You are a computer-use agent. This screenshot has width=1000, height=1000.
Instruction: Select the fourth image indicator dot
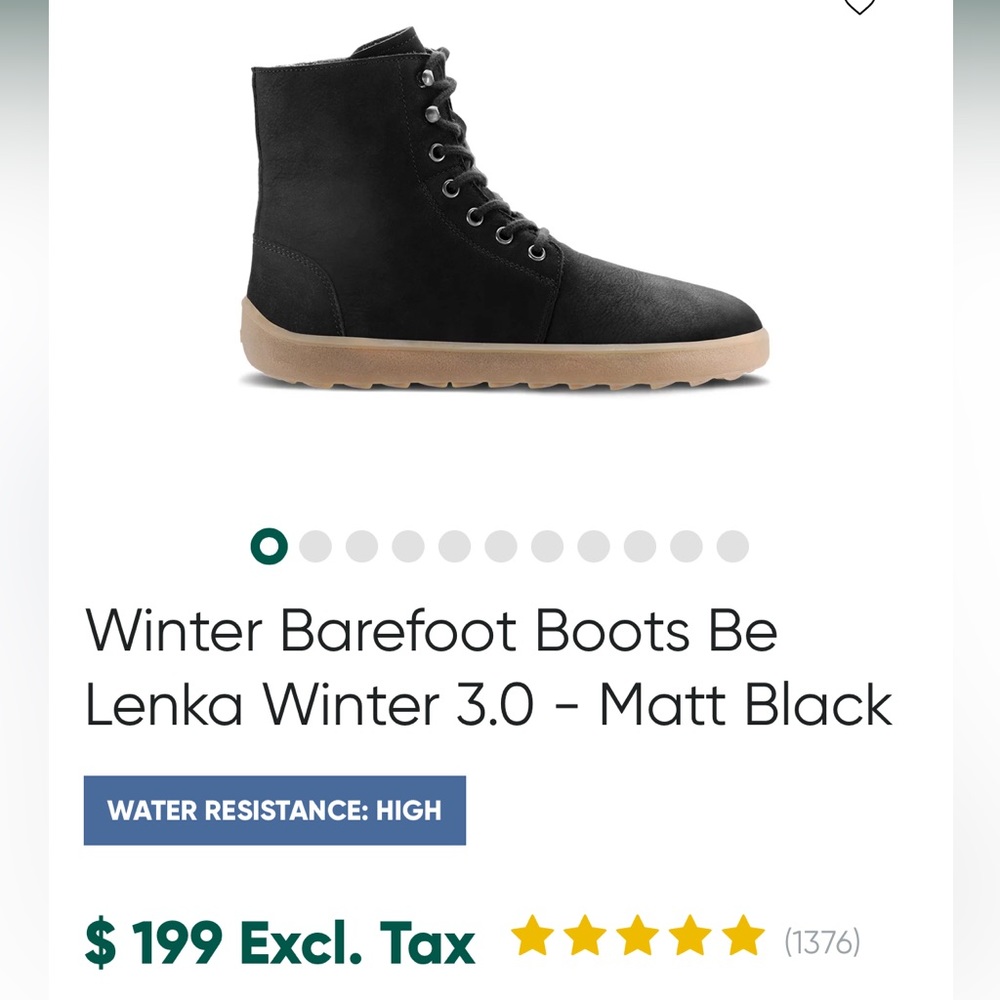point(408,546)
